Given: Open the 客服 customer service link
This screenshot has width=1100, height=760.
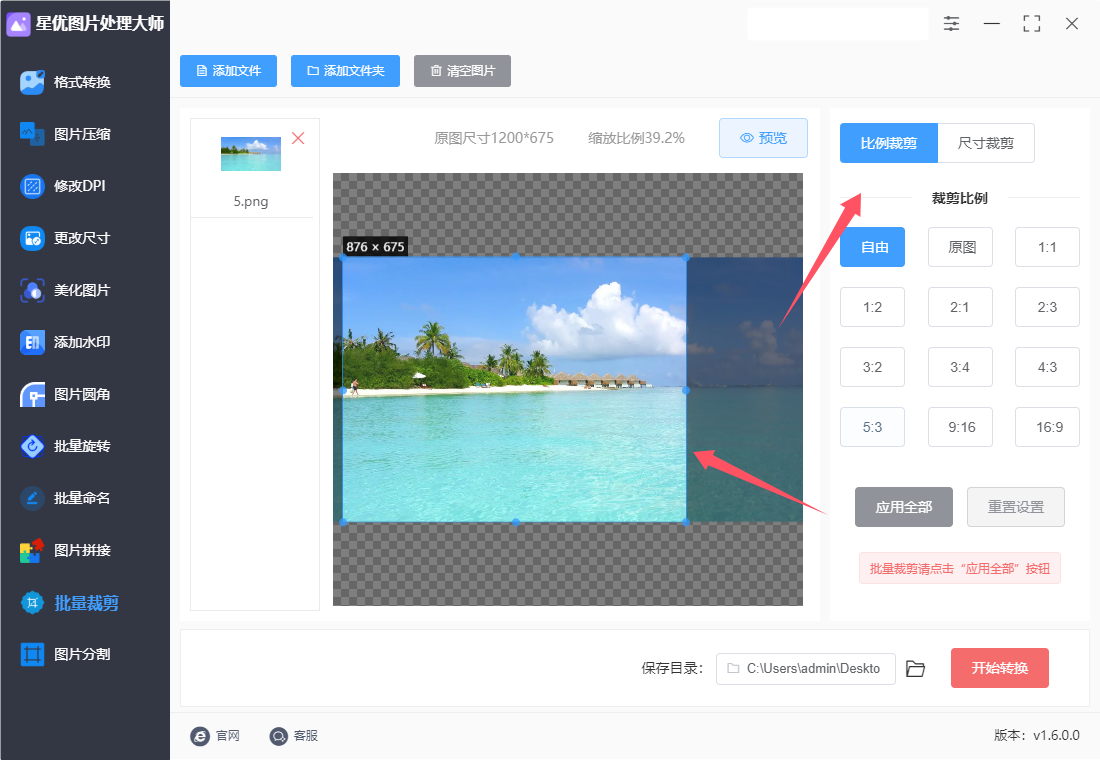Looking at the screenshot, I should click(x=294, y=735).
